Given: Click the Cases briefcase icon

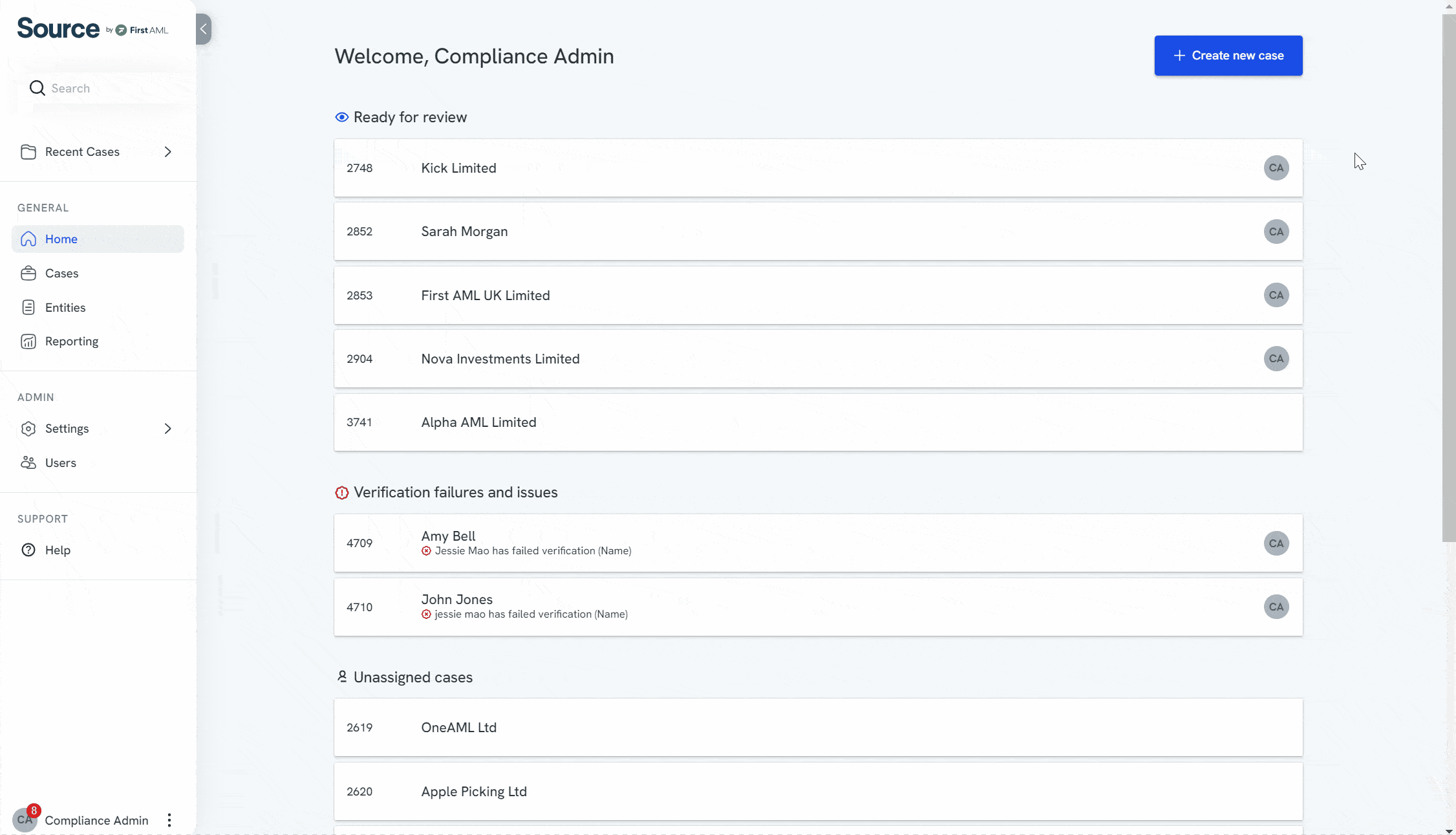Looking at the screenshot, I should click(28, 274).
